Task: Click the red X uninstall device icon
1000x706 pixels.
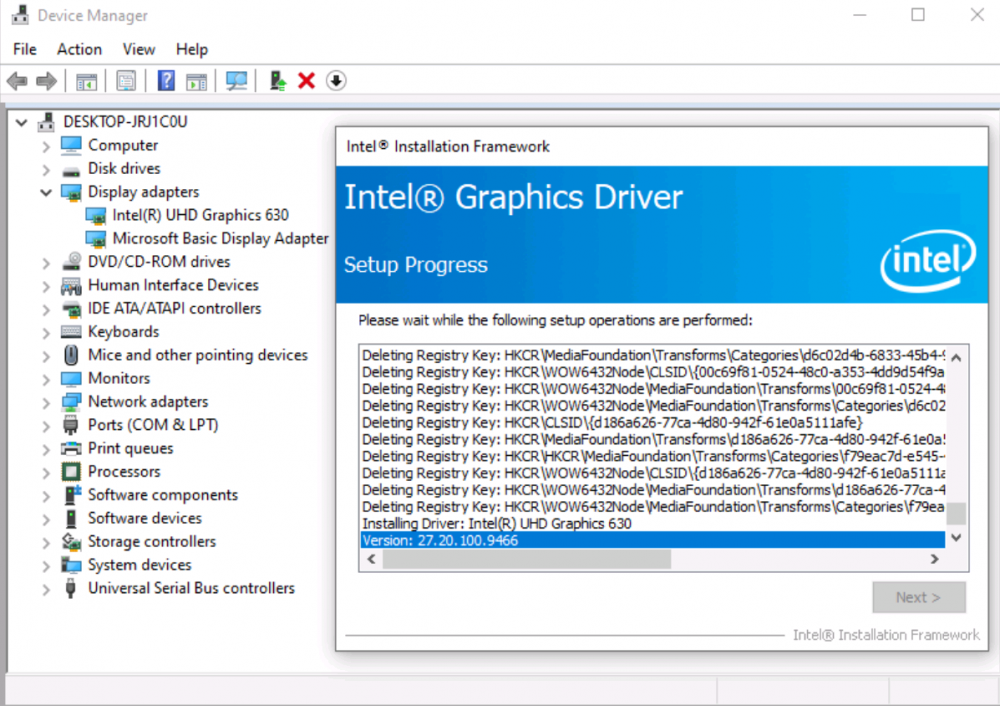Action: pyautogui.click(x=307, y=81)
